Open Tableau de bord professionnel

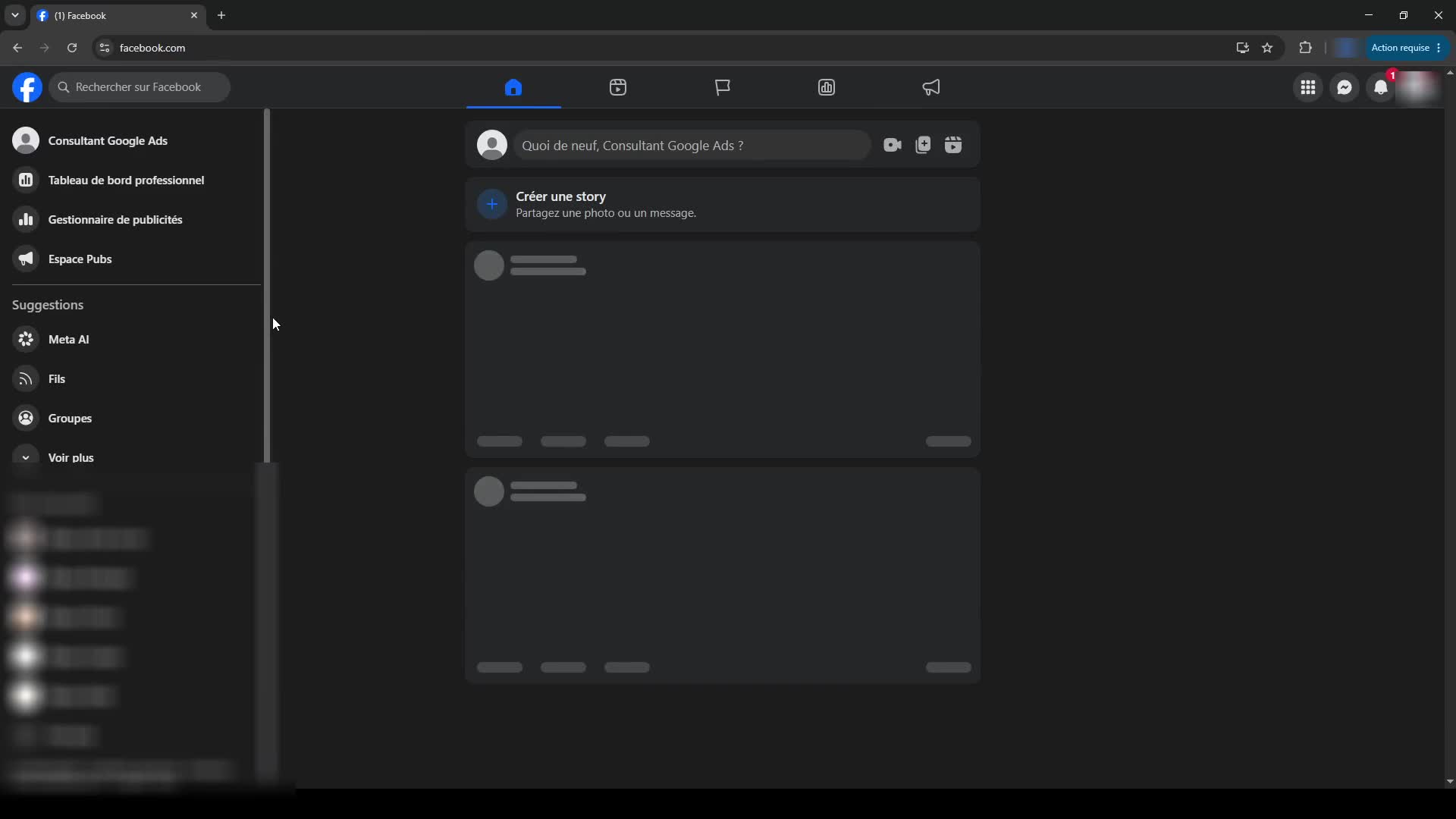point(133,180)
